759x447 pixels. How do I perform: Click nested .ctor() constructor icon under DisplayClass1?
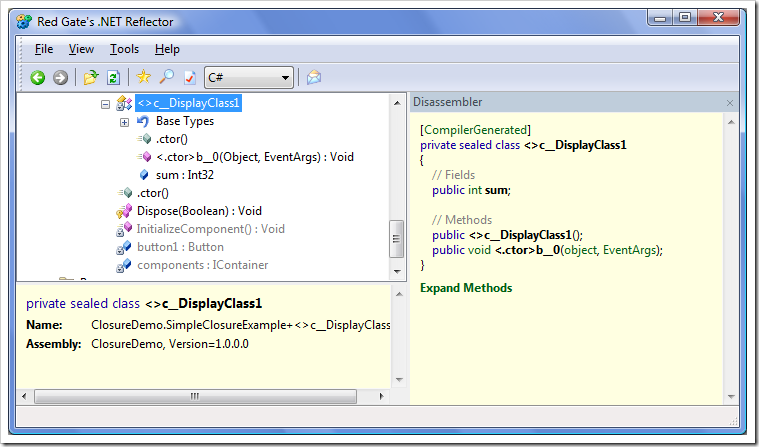click(x=144, y=139)
